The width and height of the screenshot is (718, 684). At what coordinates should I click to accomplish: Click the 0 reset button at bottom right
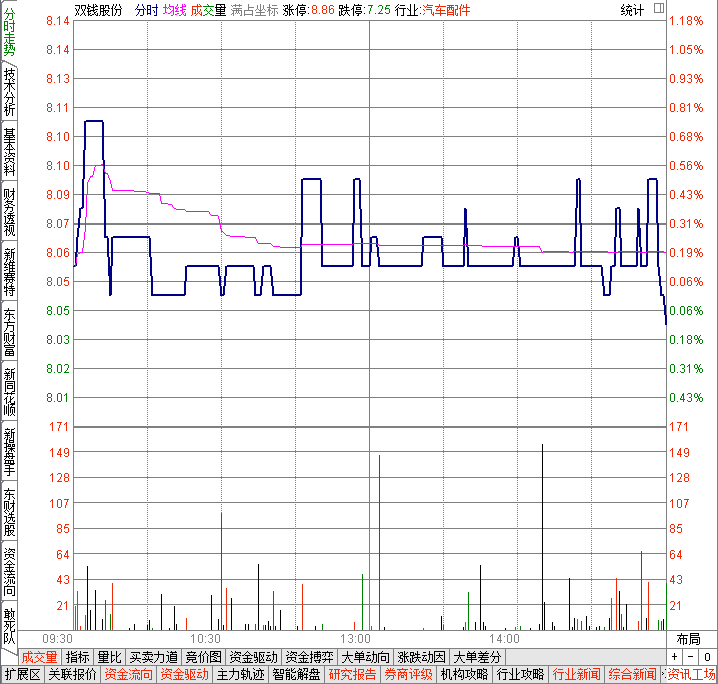[x=706, y=657]
